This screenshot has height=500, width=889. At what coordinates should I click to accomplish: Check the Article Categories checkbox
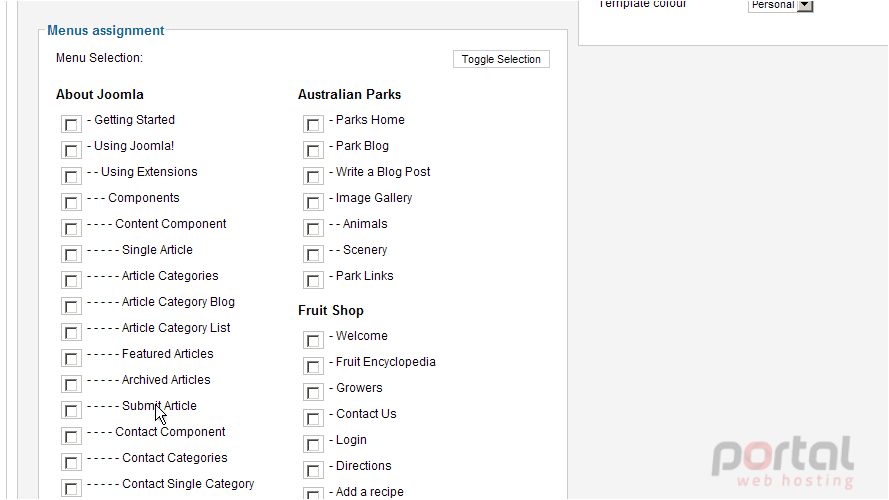click(71, 281)
